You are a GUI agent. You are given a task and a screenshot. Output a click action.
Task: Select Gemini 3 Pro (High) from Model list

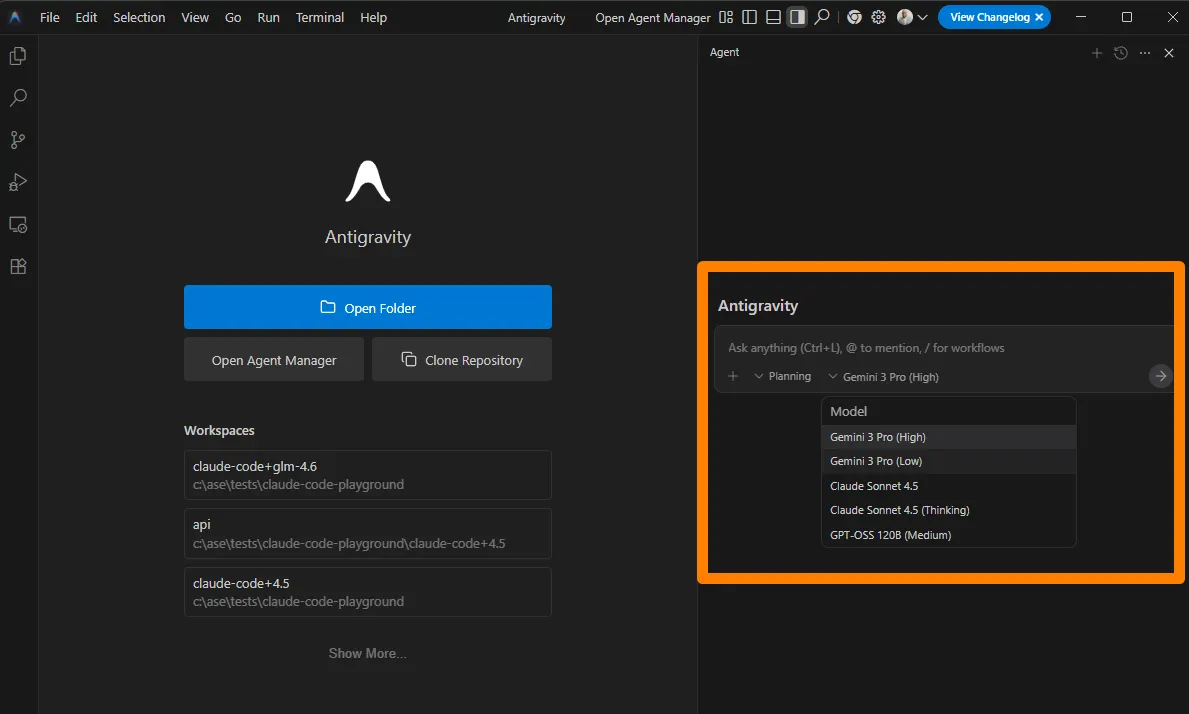(x=949, y=437)
